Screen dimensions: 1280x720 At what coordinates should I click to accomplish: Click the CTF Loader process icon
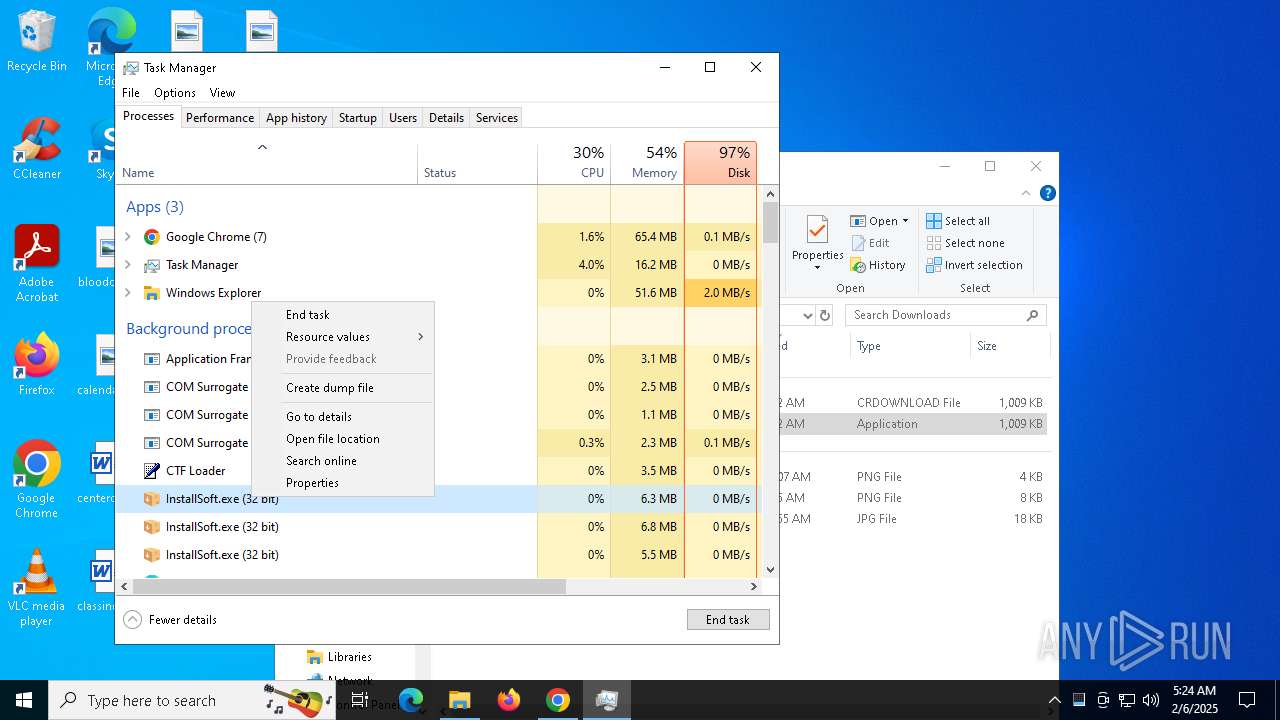click(x=152, y=471)
